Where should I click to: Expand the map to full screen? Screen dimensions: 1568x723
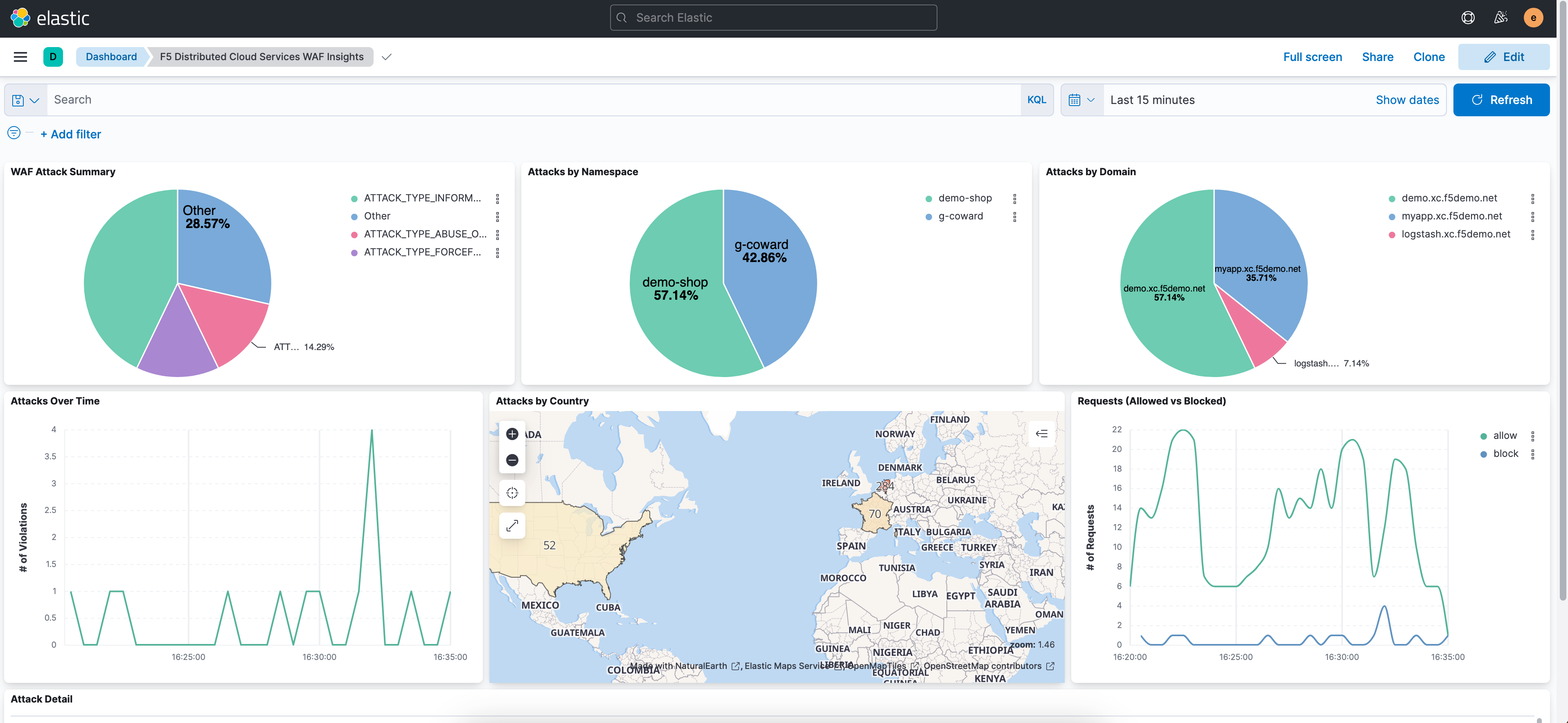pyautogui.click(x=512, y=525)
